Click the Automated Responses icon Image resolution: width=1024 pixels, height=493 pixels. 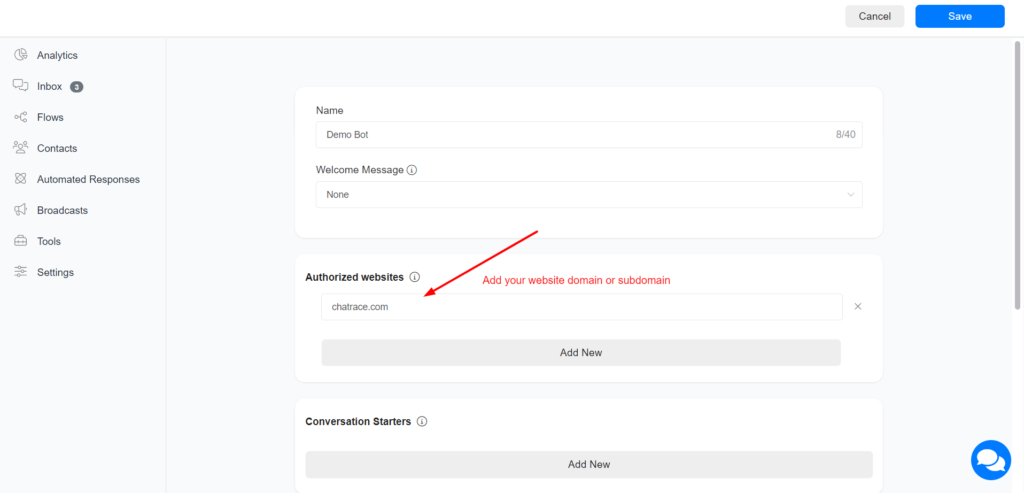[20, 179]
